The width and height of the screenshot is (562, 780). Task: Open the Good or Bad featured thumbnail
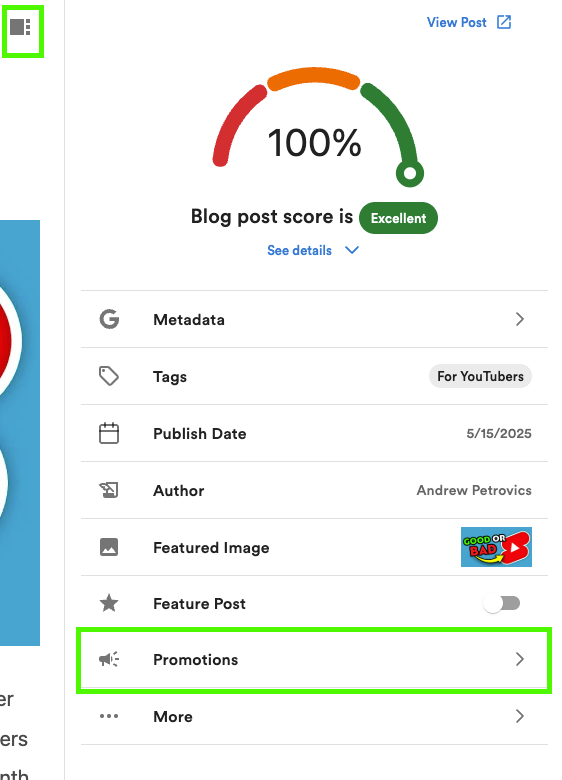pyautogui.click(x=496, y=547)
